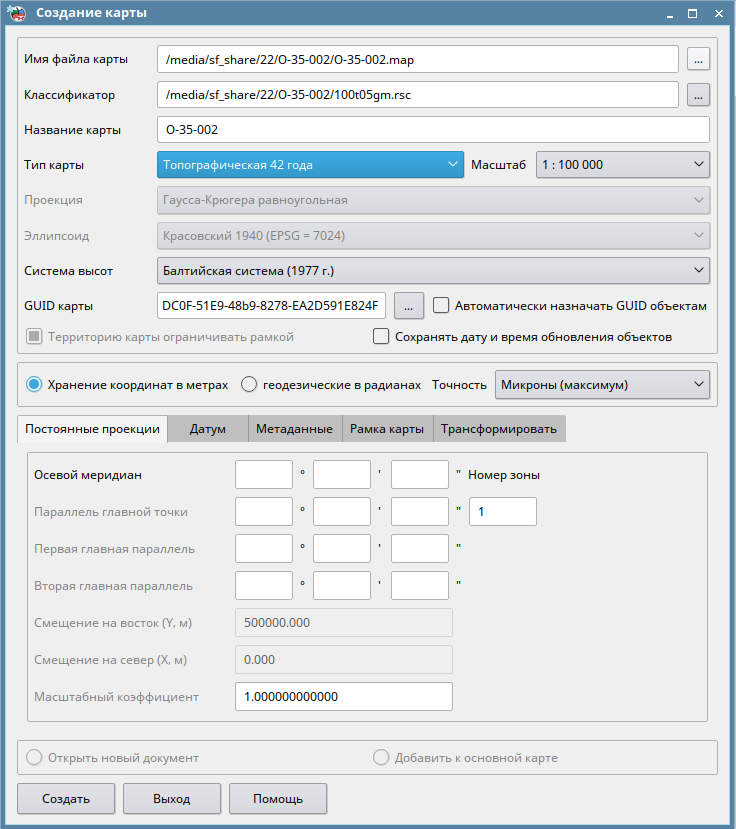Toggle Сохранять дату и время обновления объектов
Viewport: 736px width, 829px height.
pos(381,337)
